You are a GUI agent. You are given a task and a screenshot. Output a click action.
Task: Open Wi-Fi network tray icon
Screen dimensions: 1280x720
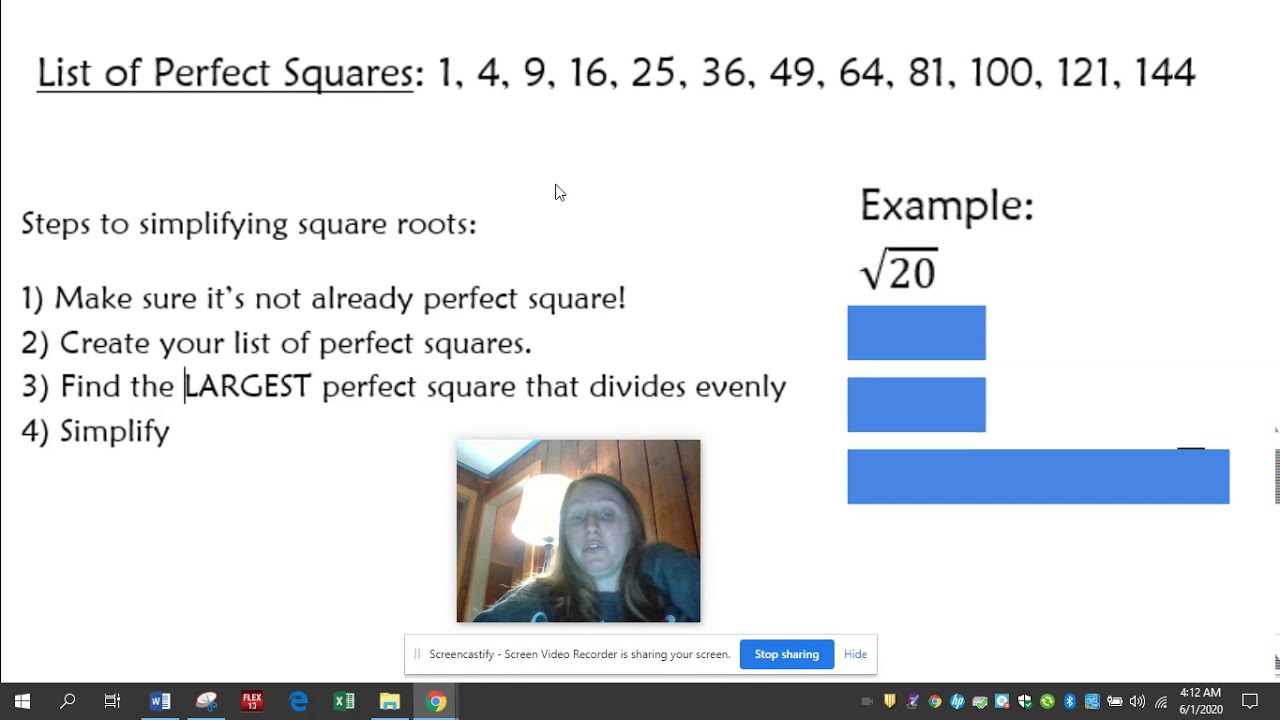click(1161, 702)
